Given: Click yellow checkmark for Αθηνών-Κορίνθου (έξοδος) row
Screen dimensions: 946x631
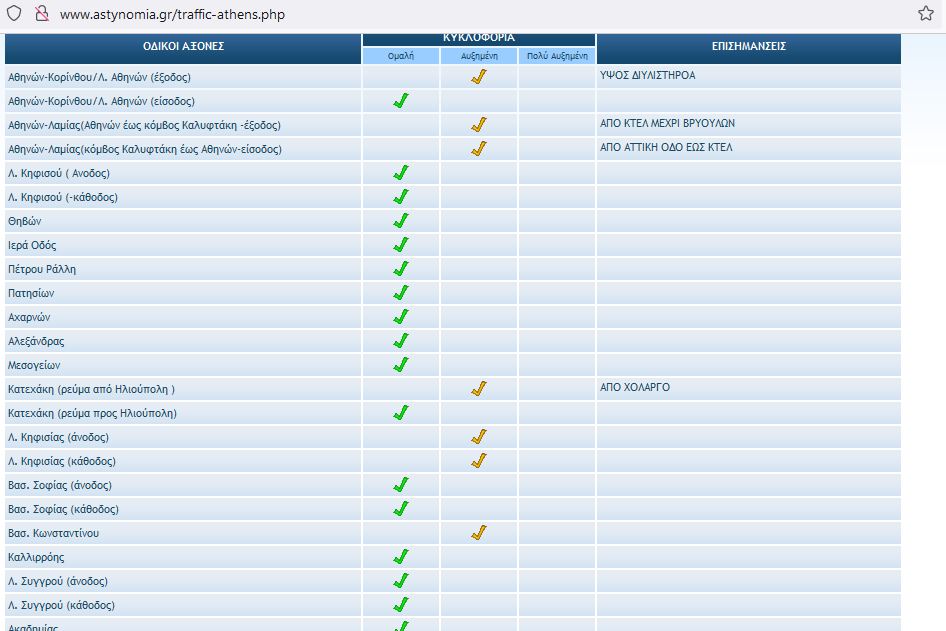Looking at the screenshot, I should (479, 77).
